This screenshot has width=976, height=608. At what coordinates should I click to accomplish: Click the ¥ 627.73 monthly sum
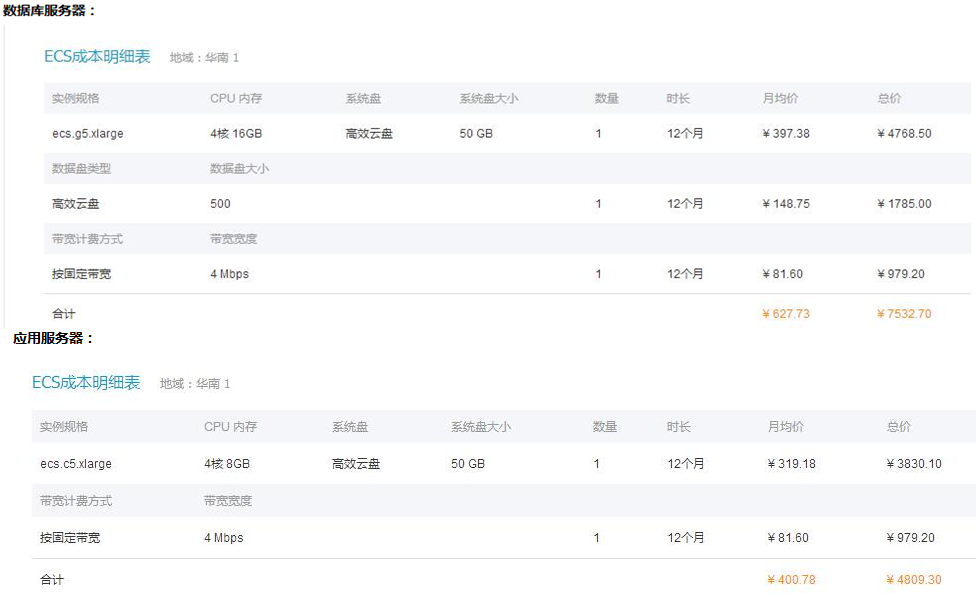point(785,314)
